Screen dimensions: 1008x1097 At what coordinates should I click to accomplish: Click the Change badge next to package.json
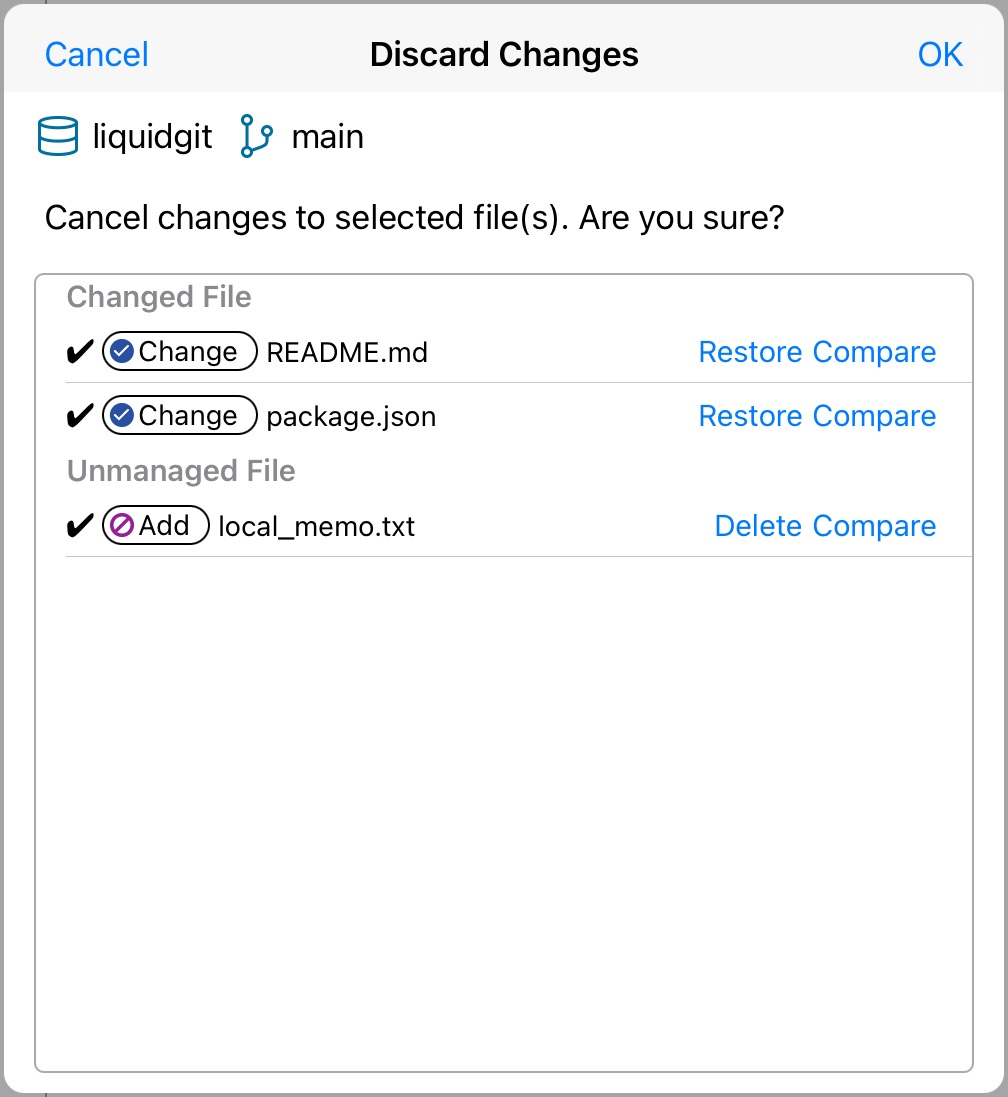click(x=179, y=416)
